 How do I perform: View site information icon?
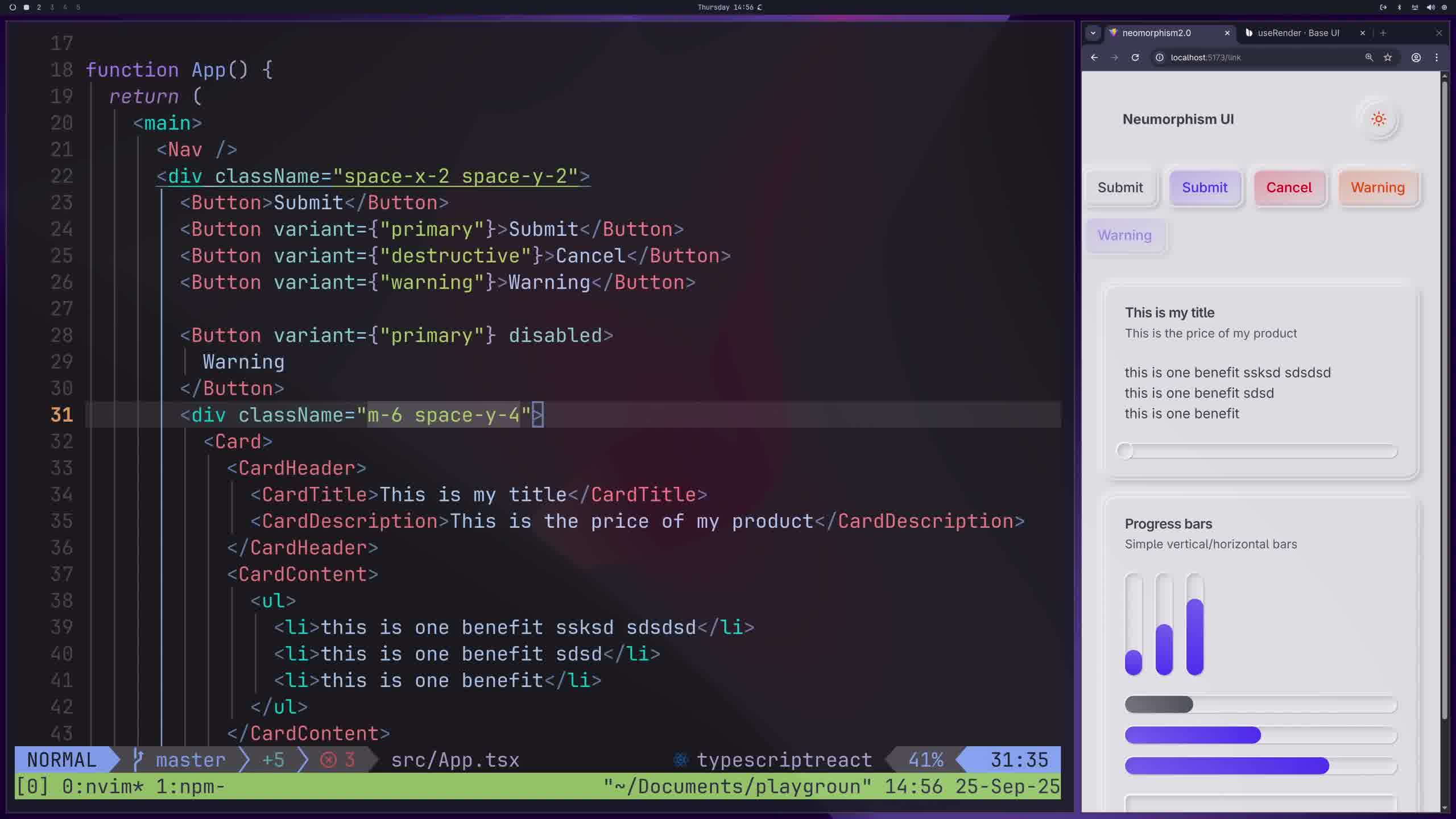coord(1160,57)
